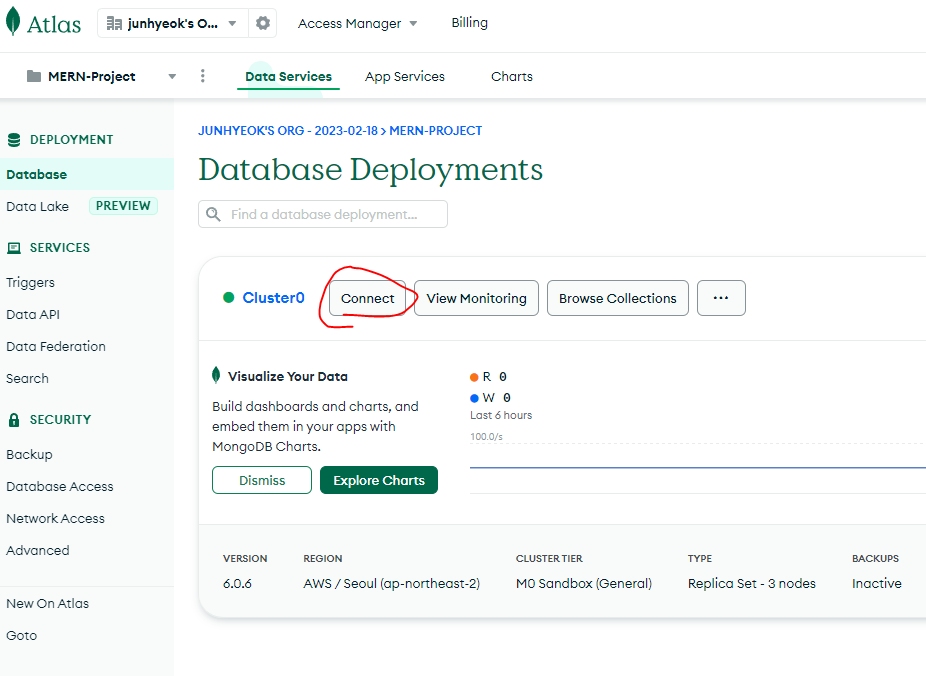Click the Explore Charts button
The height and width of the screenshot is (676, 926).
click(x=379, y=480)
